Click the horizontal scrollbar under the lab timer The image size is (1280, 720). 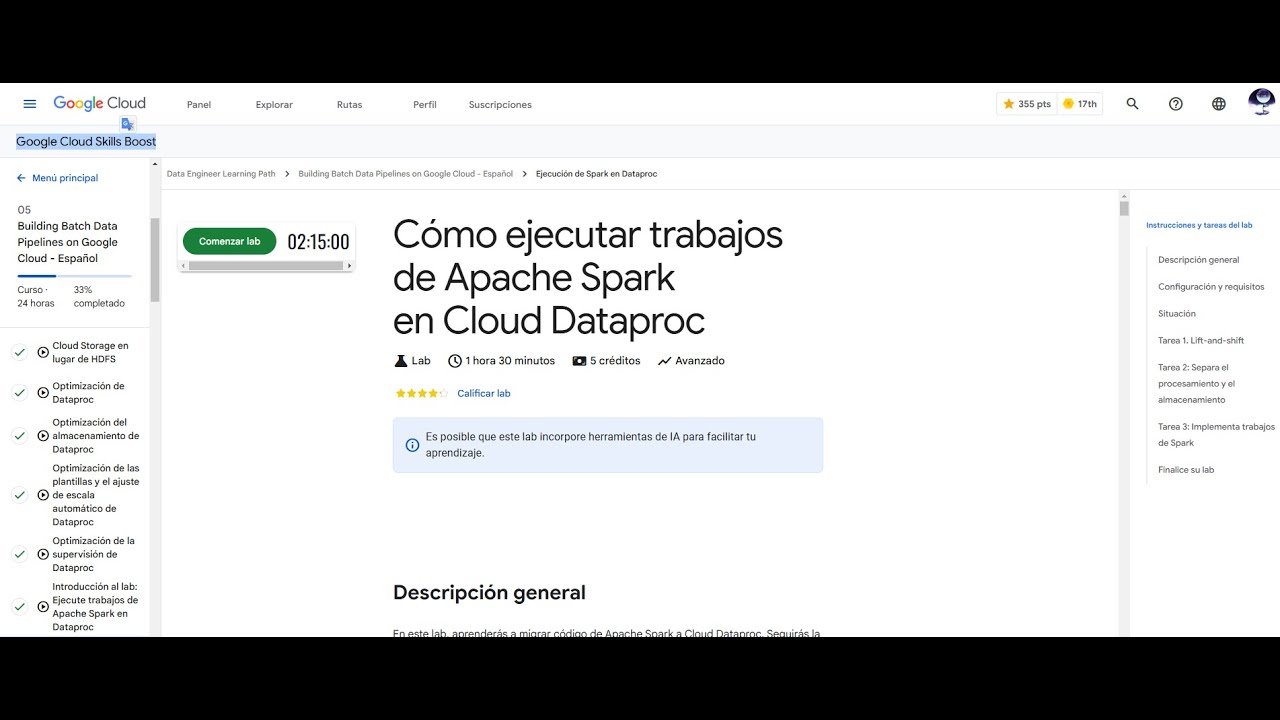click(266, 266)
